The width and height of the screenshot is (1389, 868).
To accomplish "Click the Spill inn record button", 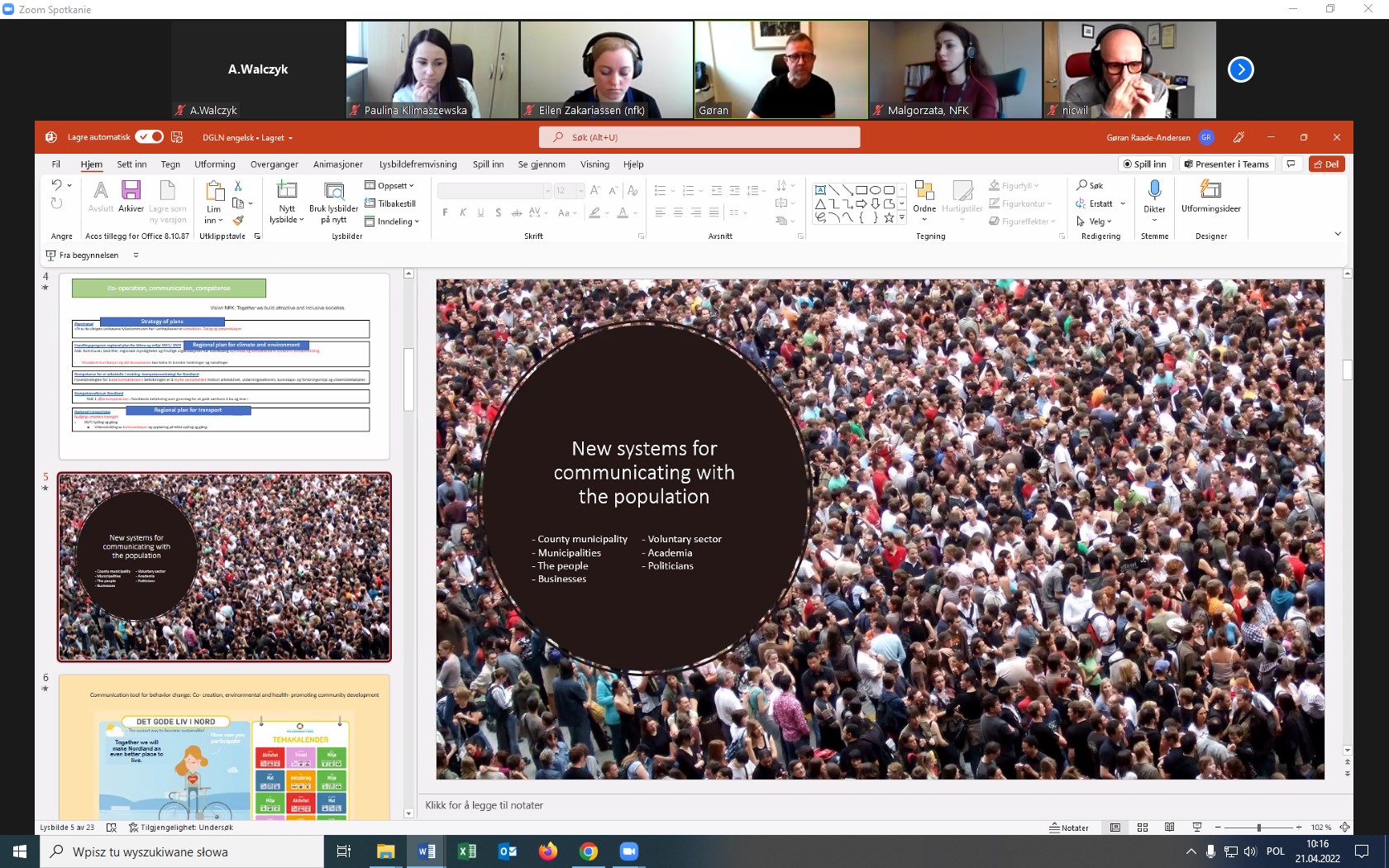I will pos(1144,164).
